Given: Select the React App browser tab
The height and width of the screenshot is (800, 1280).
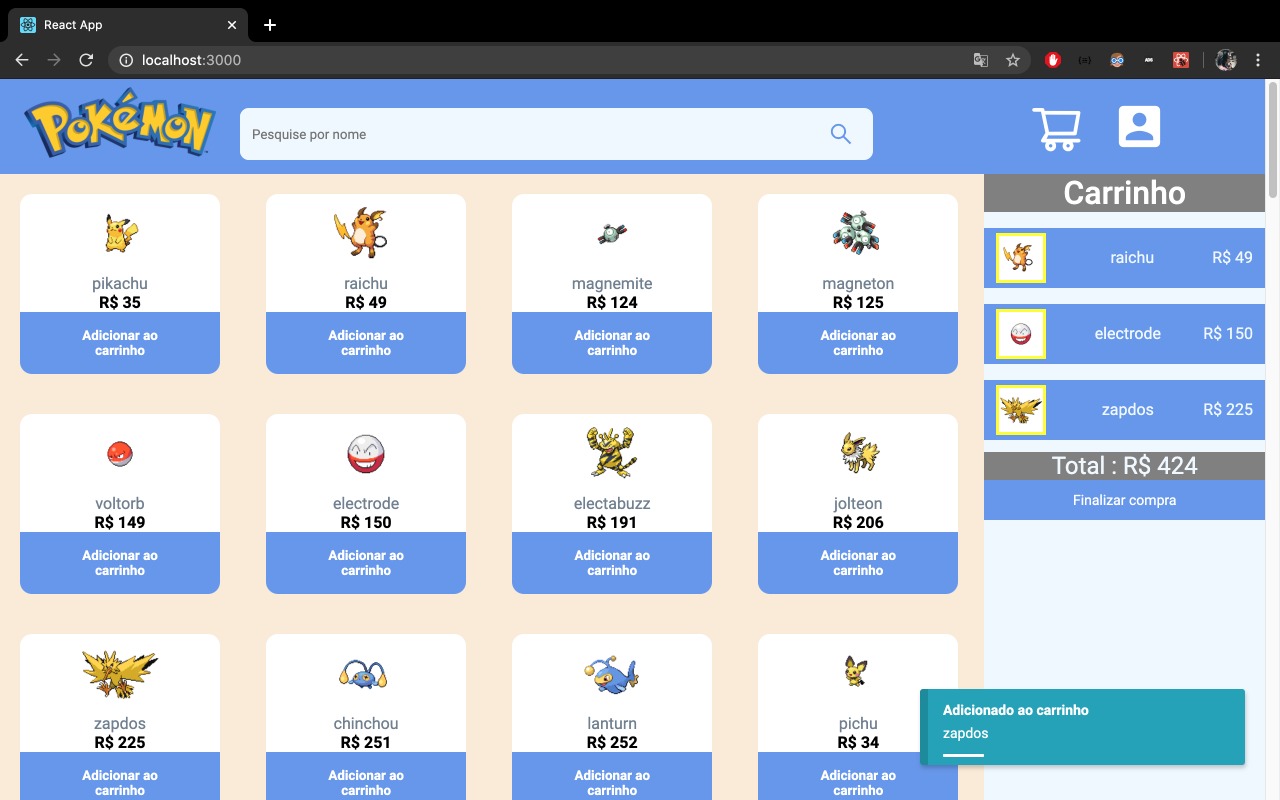Looking at the screenshot, I should point(128,24).
